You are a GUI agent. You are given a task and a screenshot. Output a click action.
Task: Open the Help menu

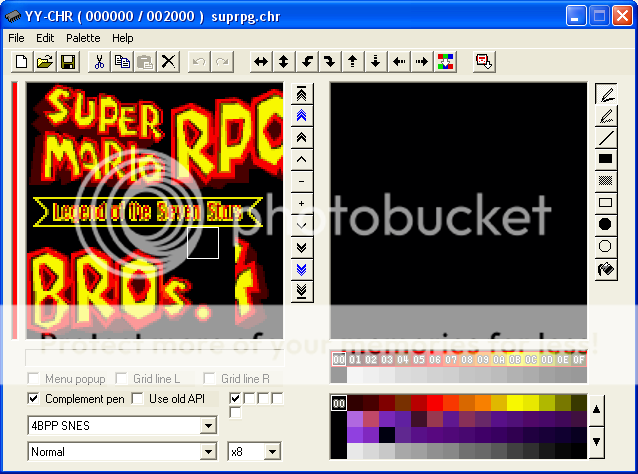point(122,38)
